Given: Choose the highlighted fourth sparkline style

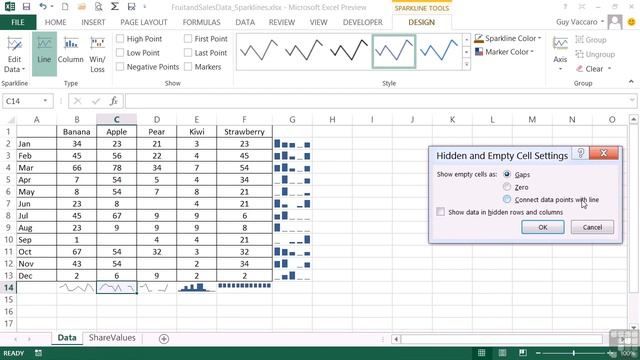Looking at the screenshot, I should [x=394, y=51].
